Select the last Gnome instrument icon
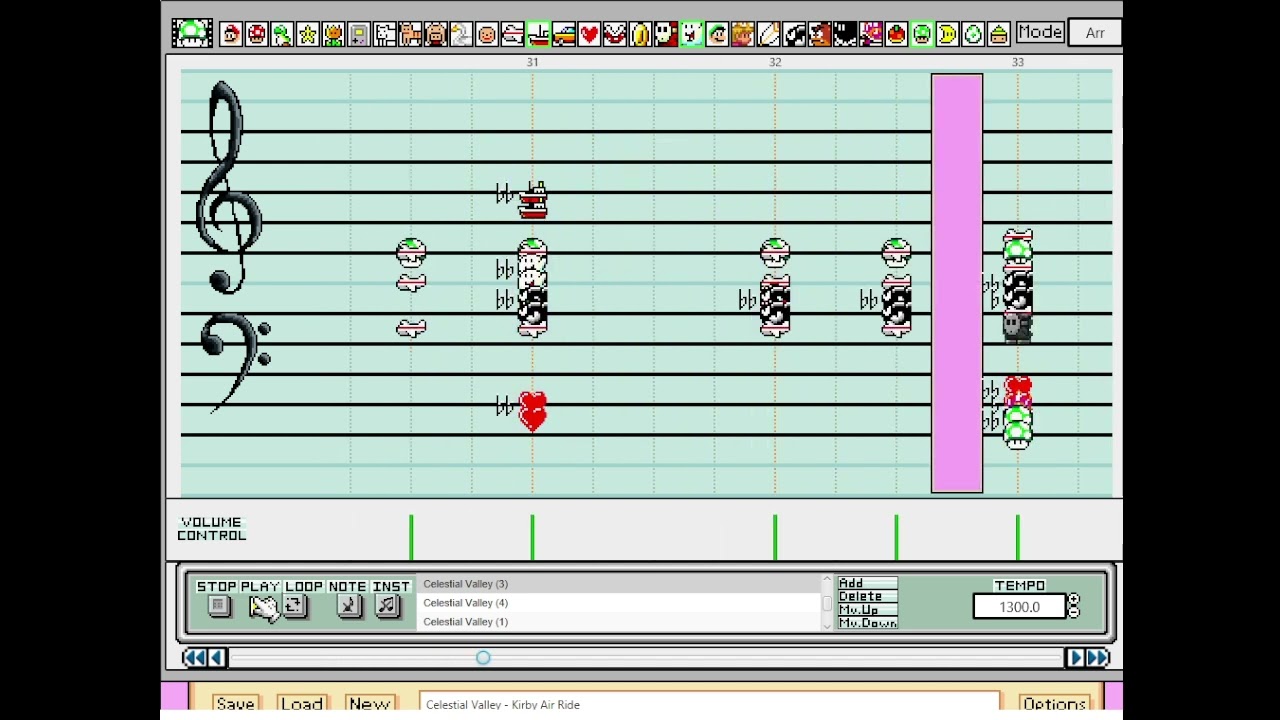1280x720 pixels. pyautogui.click(x=998, y=34)
